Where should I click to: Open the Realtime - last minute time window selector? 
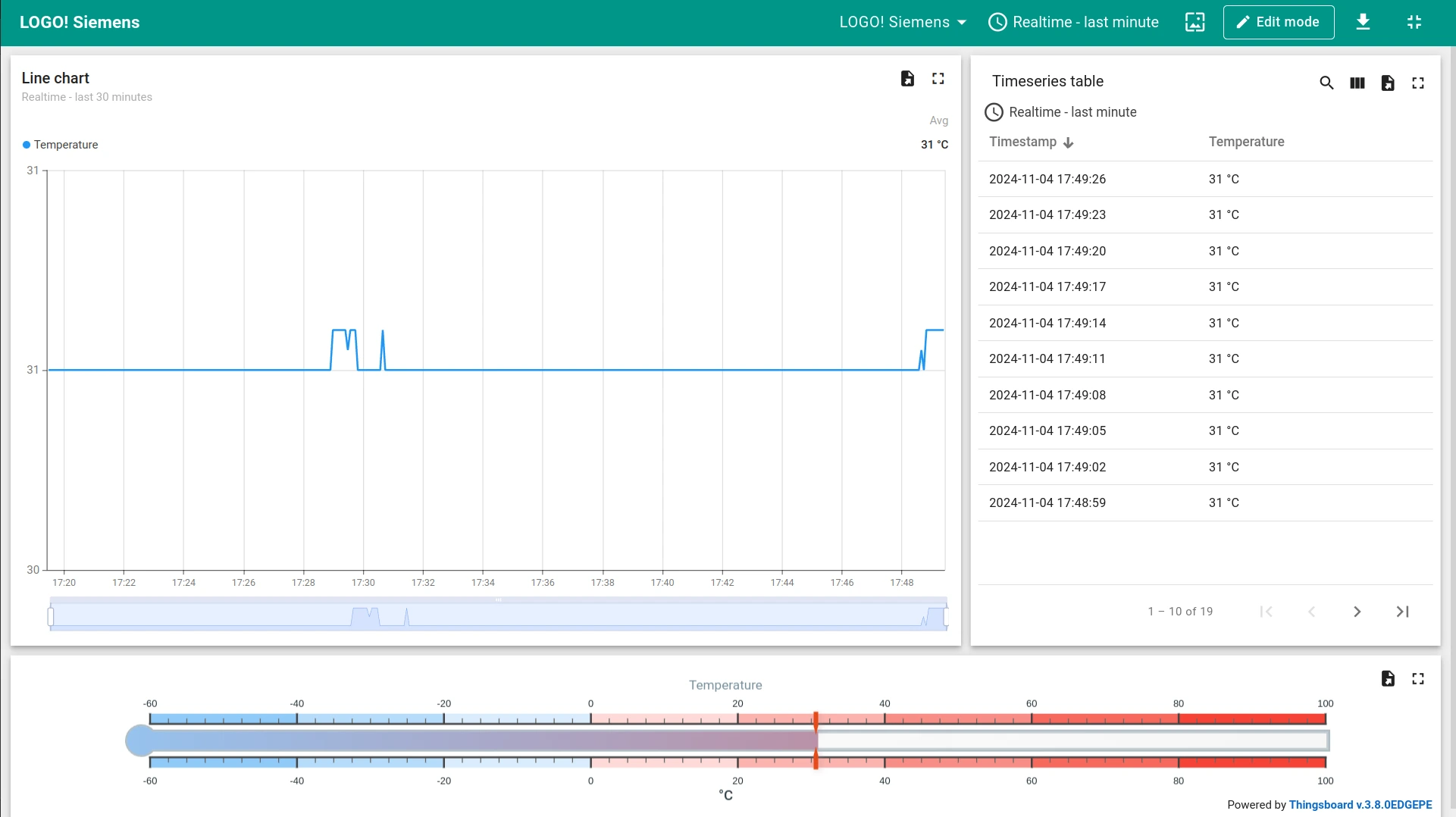point(1074,22)
